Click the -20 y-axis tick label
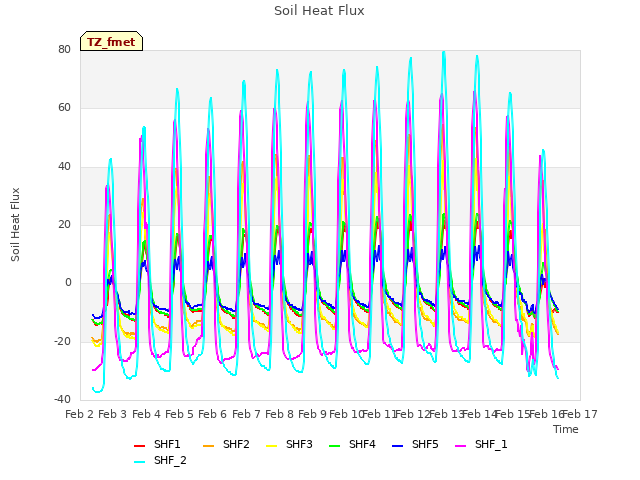640x480 pixels. 62,341
